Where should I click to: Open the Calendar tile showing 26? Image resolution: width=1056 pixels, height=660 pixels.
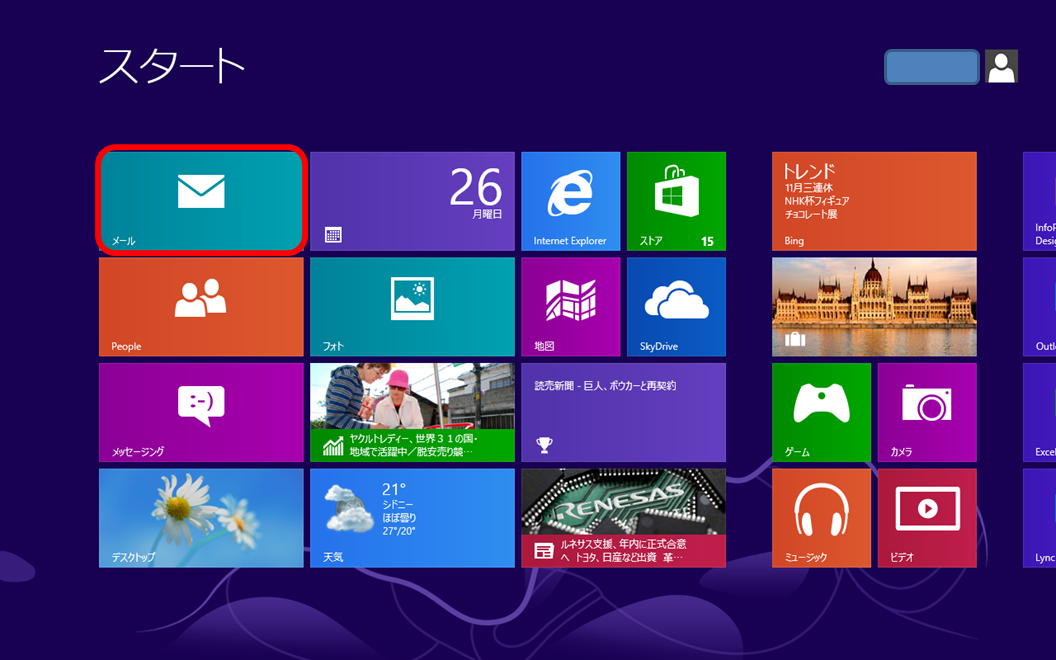[412, 200]
